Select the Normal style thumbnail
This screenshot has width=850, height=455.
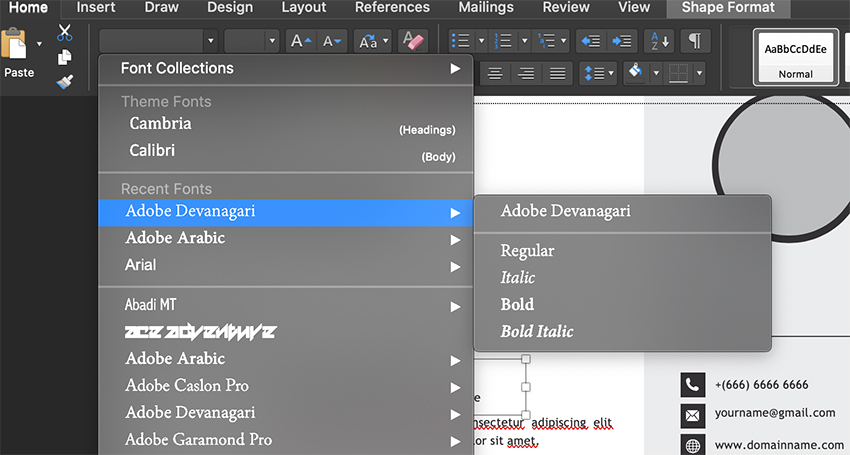[795, 57]
